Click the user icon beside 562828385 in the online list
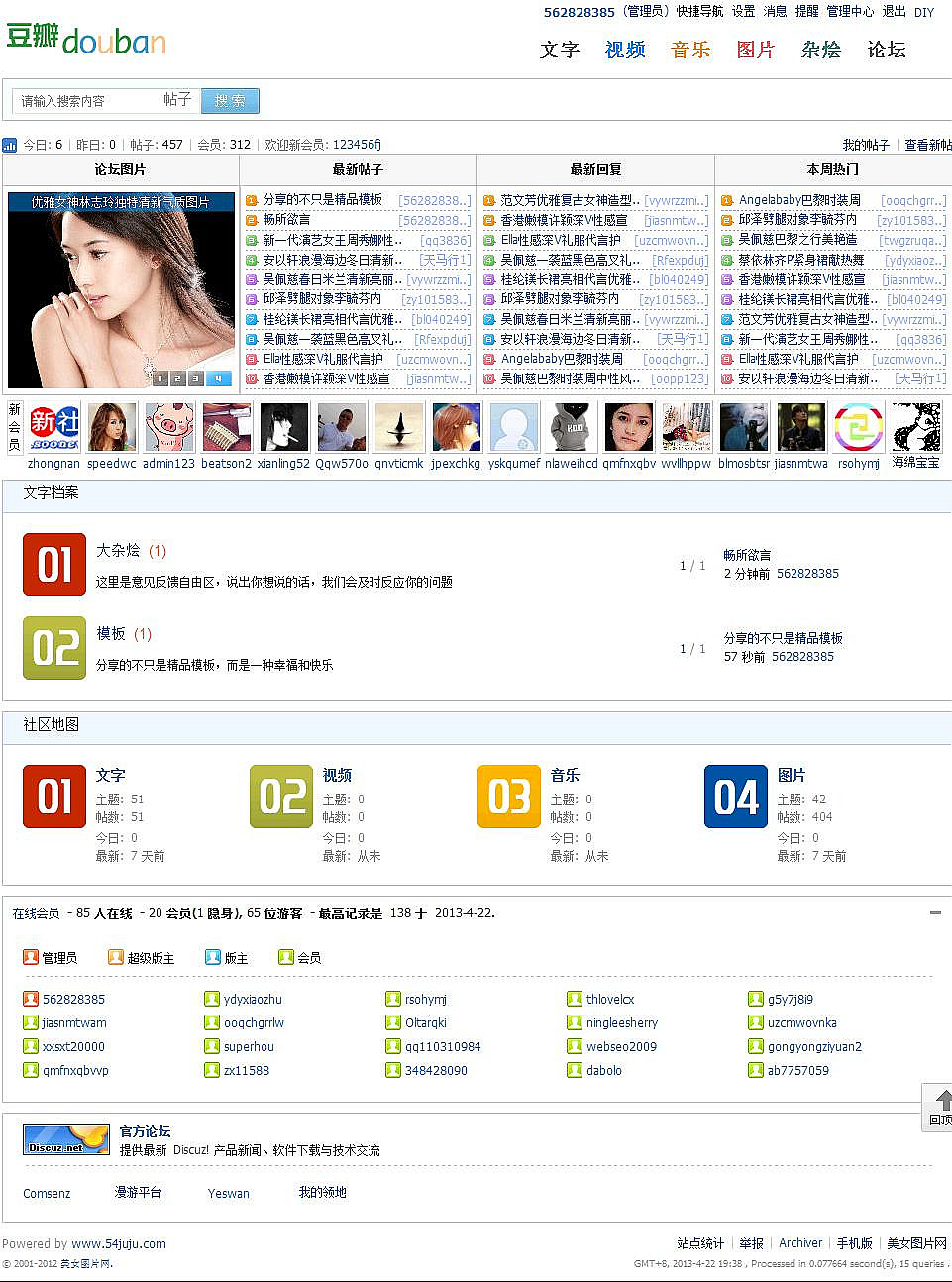 pos(31,999)
